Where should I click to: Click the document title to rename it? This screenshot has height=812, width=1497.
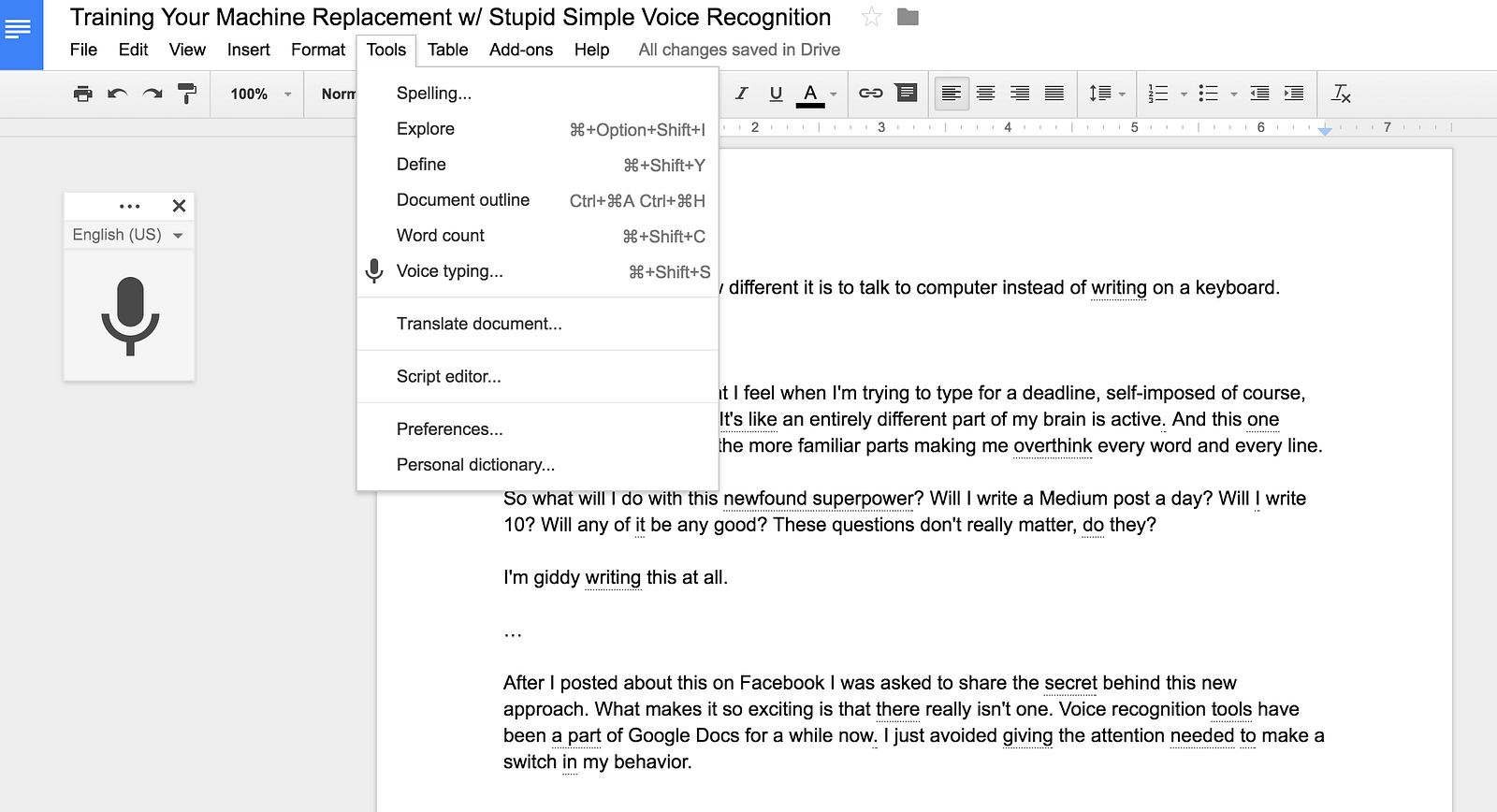coord(450,18)
